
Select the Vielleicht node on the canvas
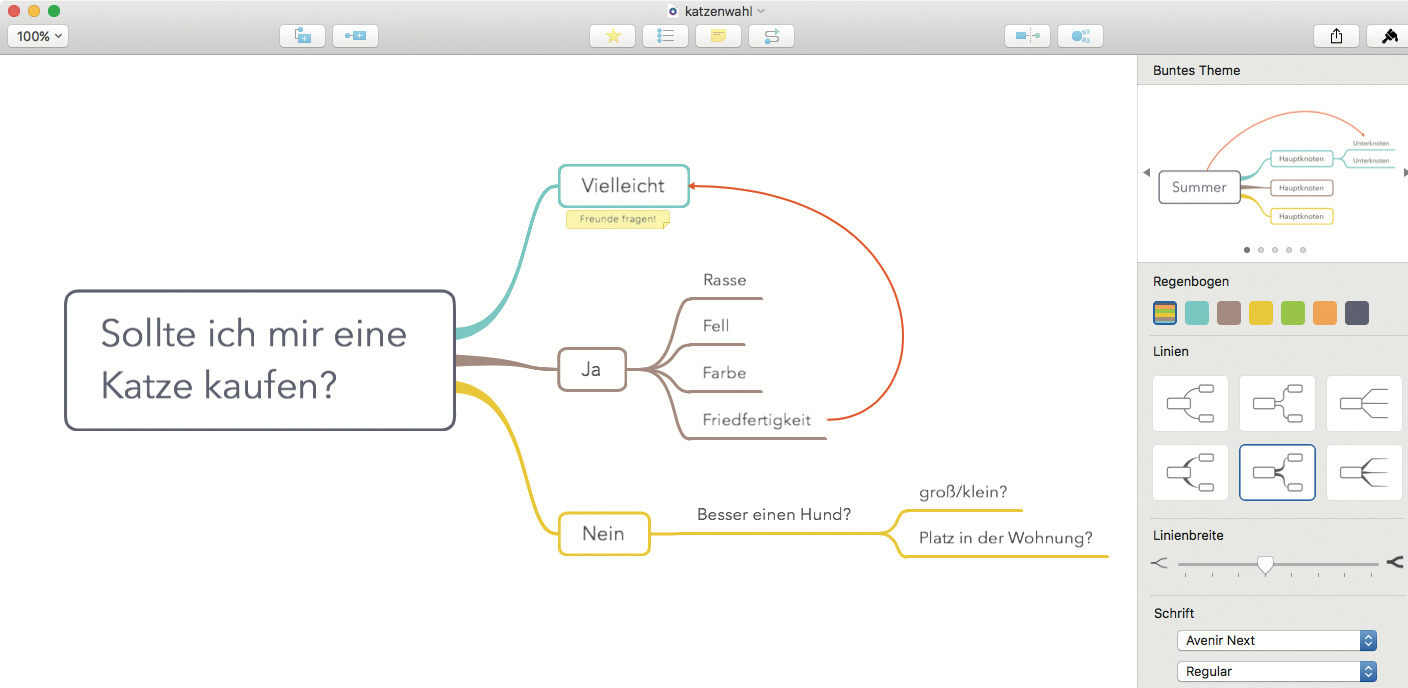[623, 186]
